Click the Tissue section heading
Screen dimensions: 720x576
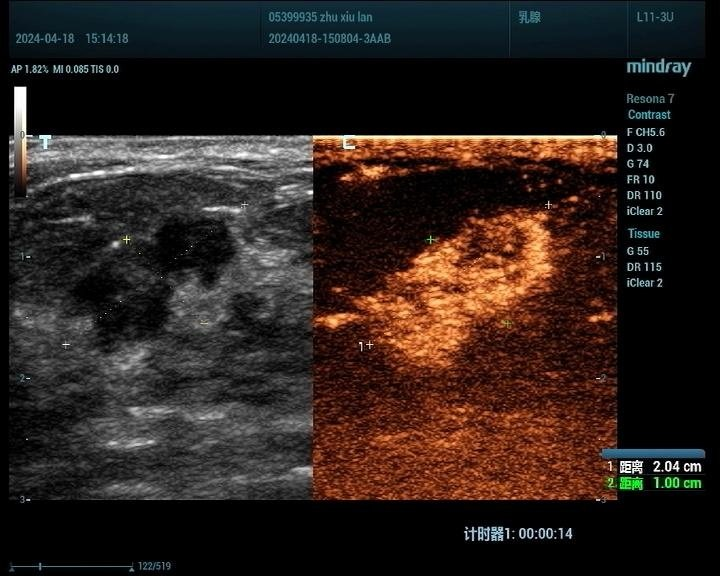(x=643, y=234)
